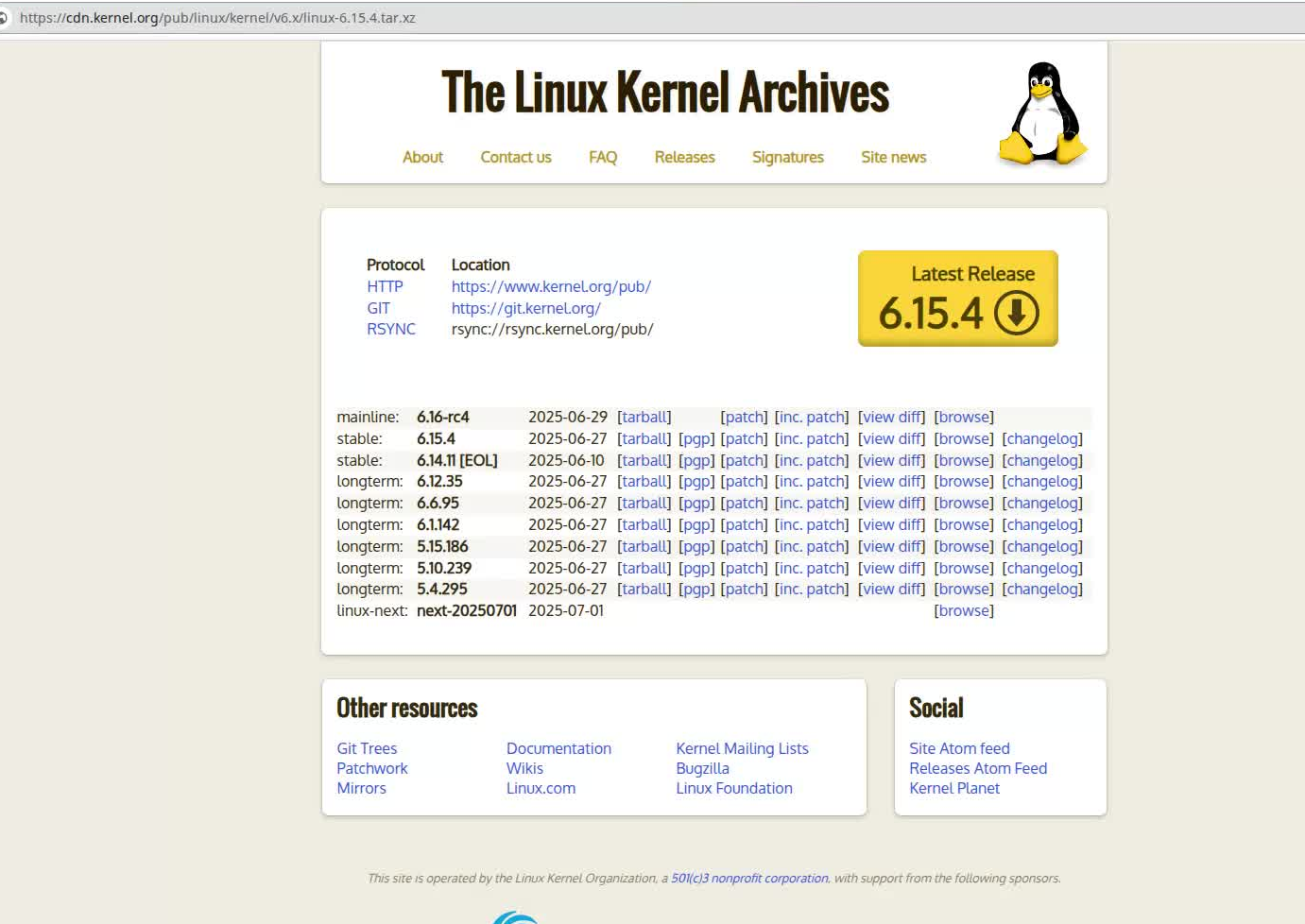Open inc. patch for longterm 5.4.295
Screen dimensions: 1305x924
point(812,589)
